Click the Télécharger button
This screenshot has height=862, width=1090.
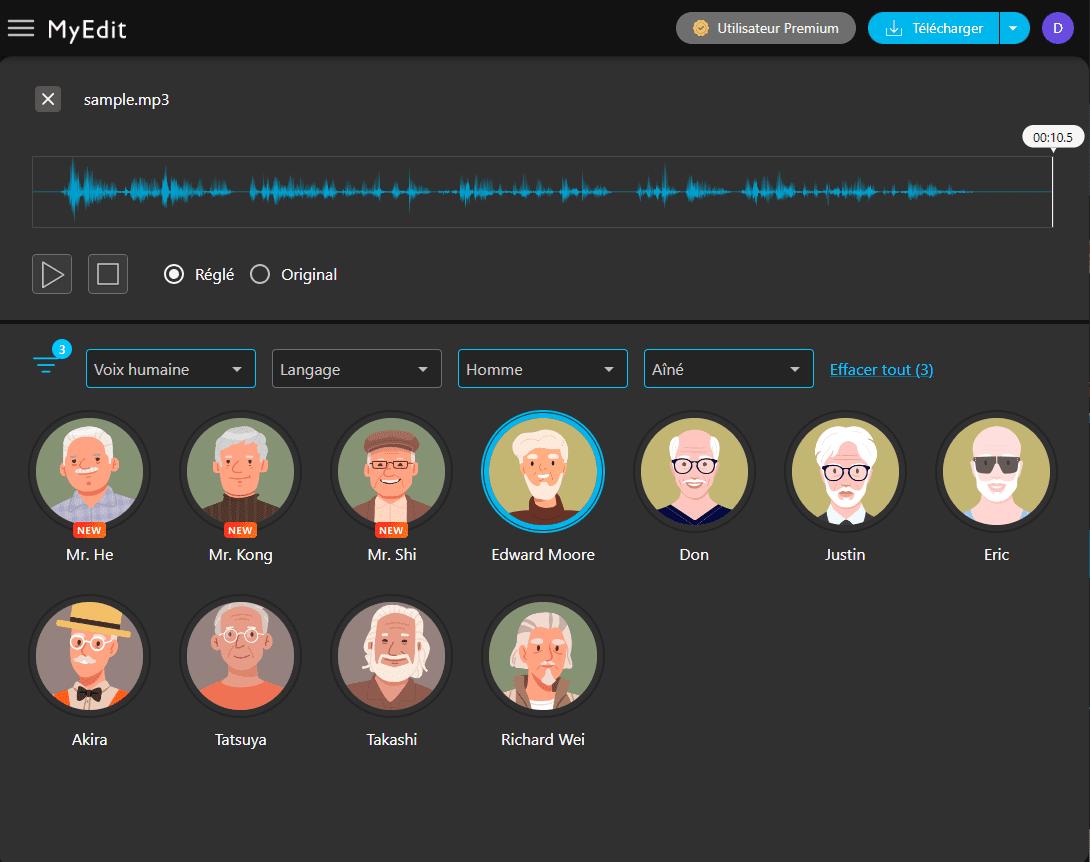pyautogui.click(x=934, y=29)
